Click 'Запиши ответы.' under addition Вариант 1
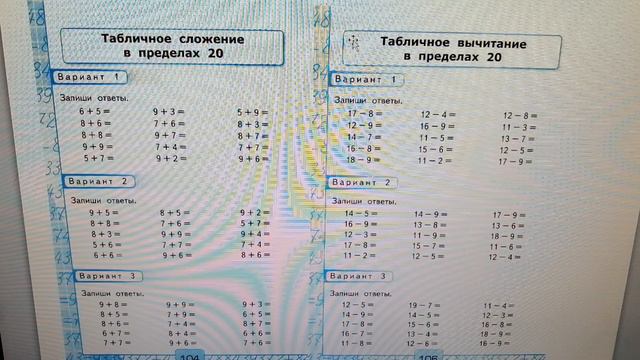640x360 pixels. pos(94,98)
